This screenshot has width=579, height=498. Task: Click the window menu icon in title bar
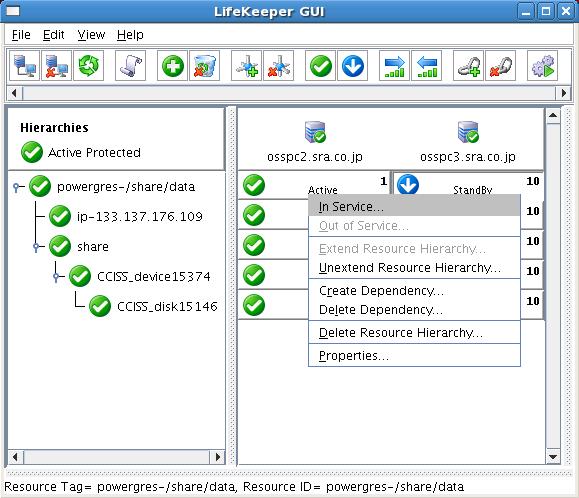pyautogui.click(x=13, y=11)
